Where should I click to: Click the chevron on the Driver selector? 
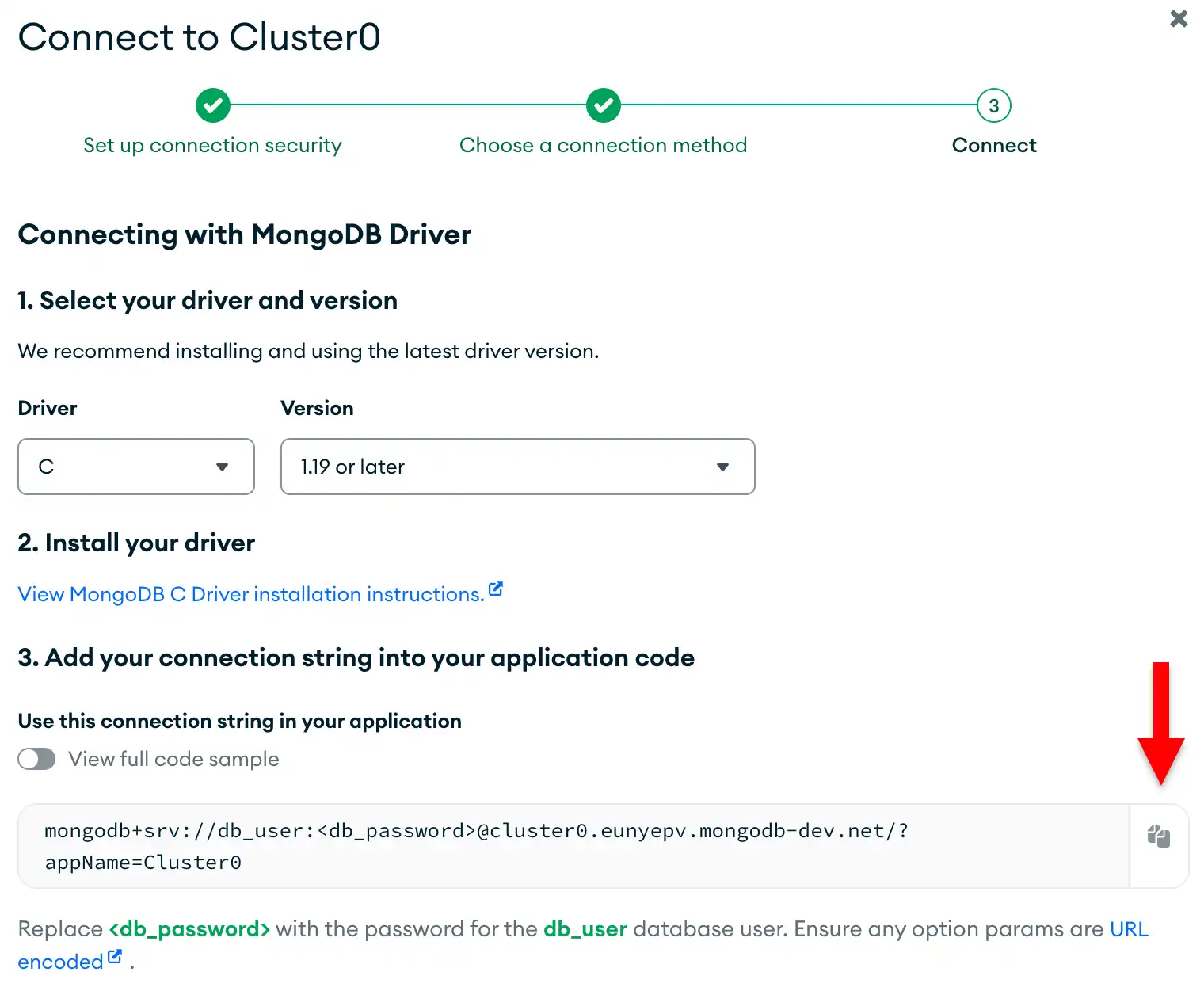(223, 467)
